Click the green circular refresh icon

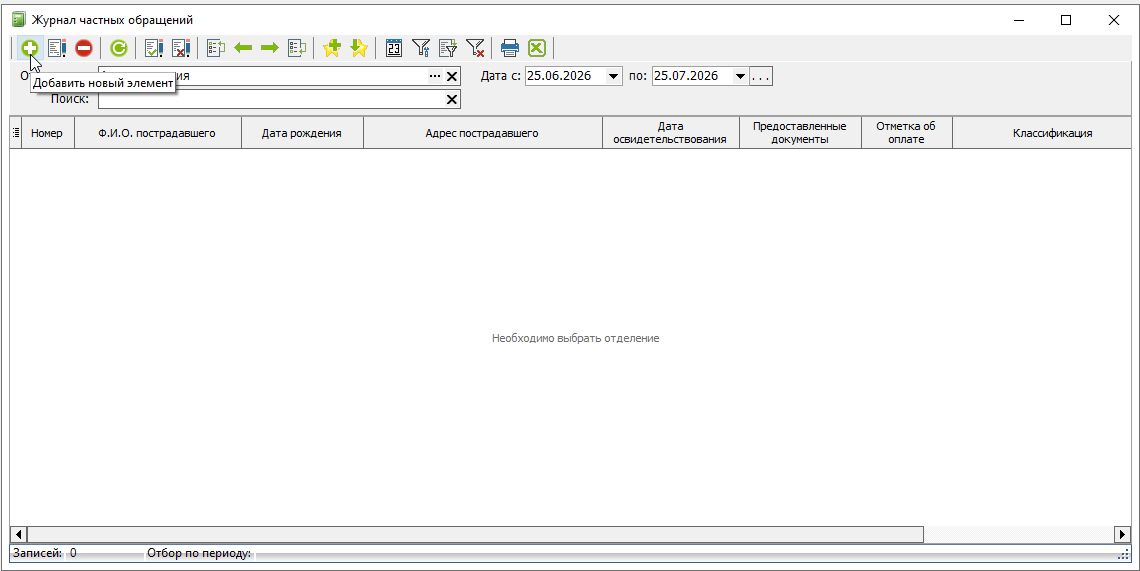(x=119, y=49)
